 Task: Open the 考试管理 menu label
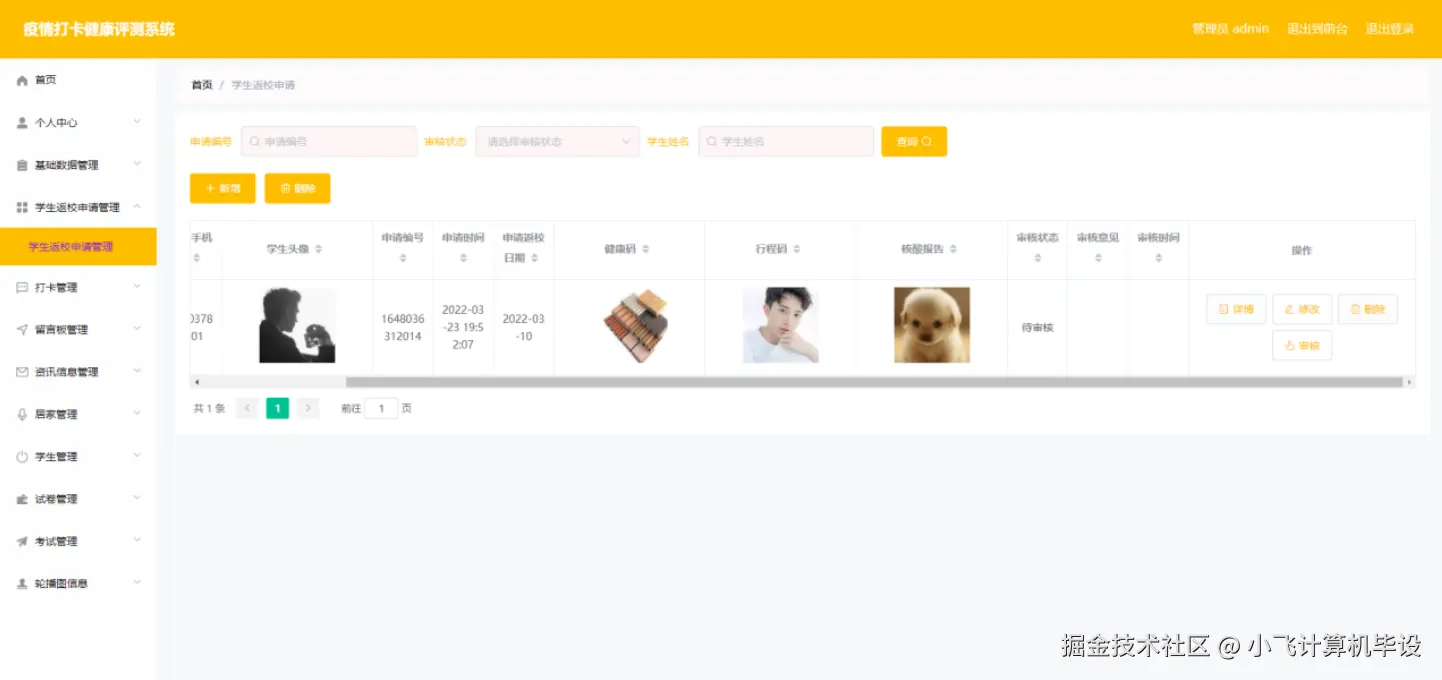tap(56, 541)
